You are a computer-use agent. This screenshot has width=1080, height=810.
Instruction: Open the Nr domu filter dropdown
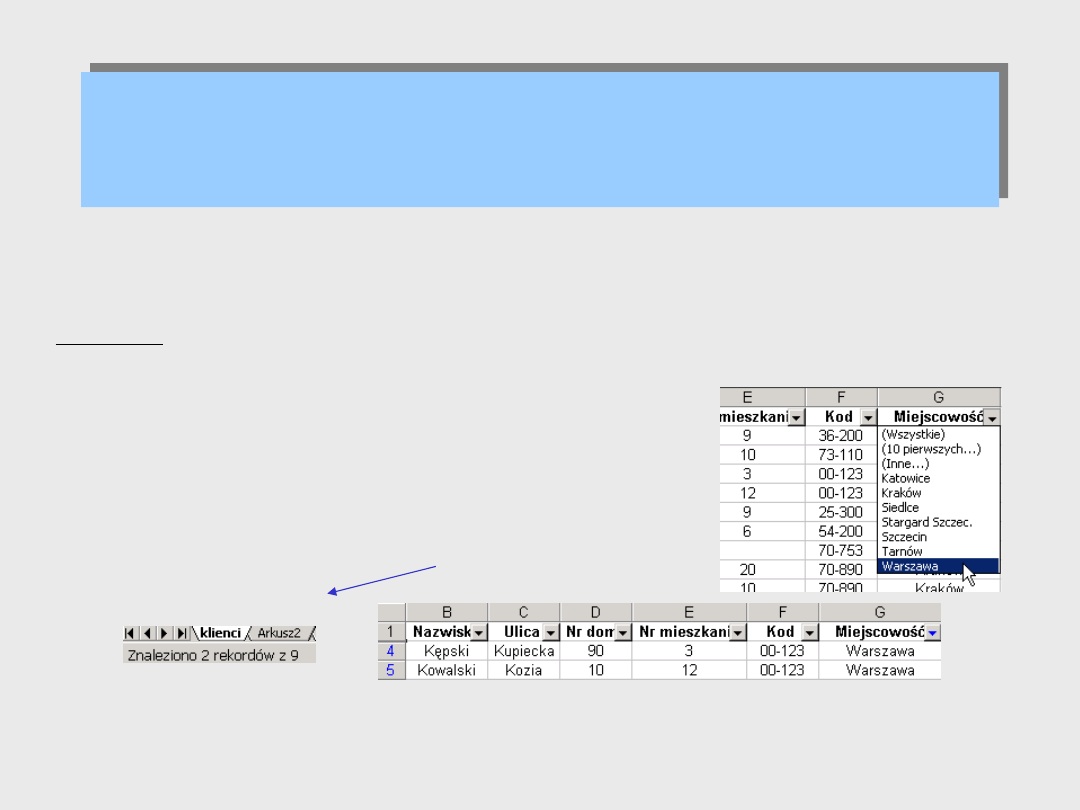click(622, 632)
